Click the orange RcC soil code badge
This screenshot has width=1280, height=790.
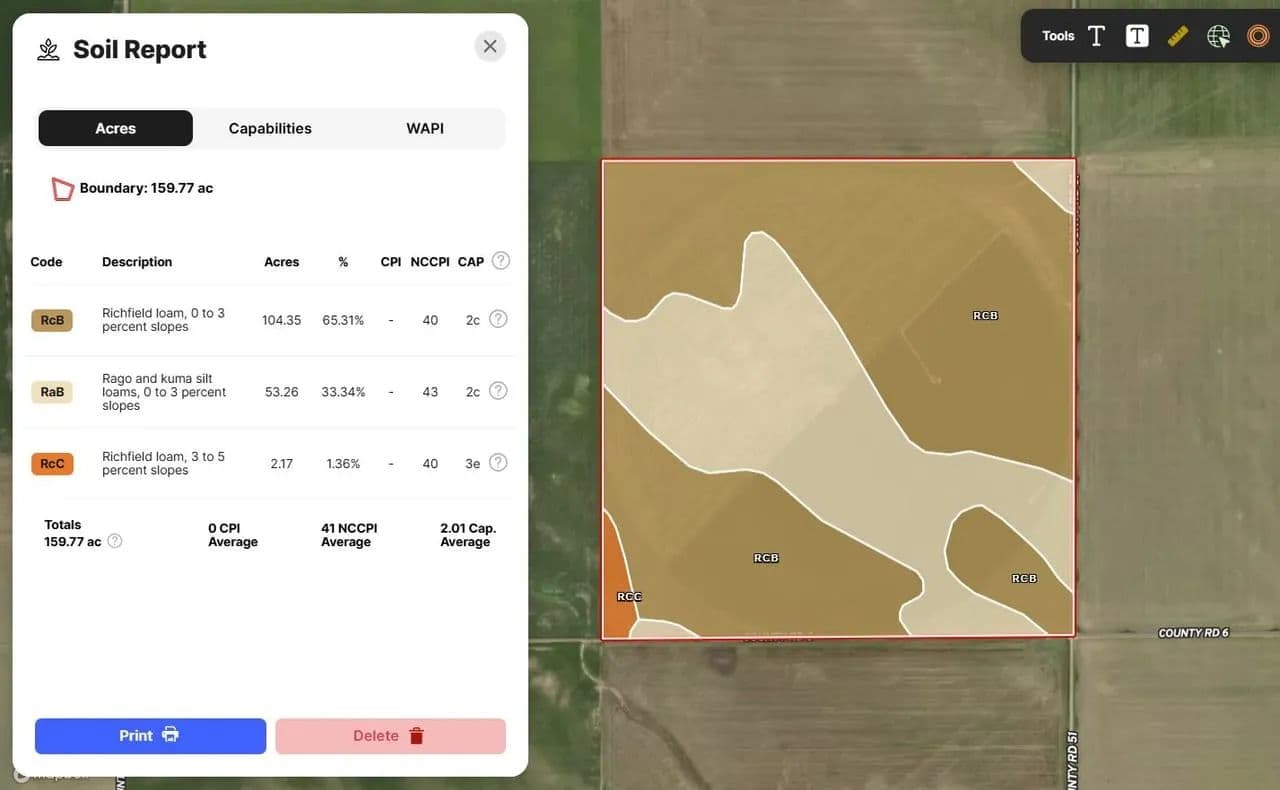52,464
